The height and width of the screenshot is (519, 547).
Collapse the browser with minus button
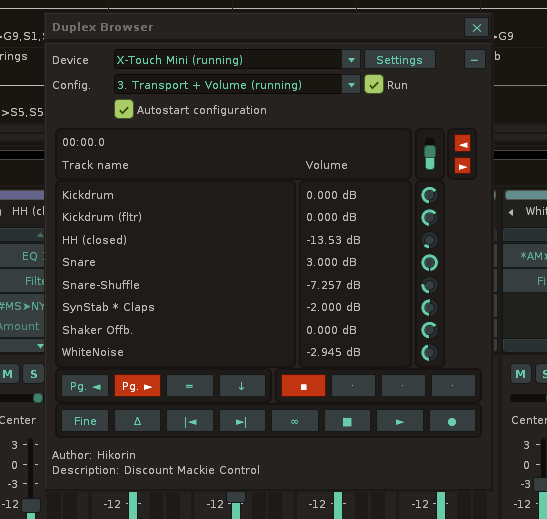pyautogui.click(x=474, y=60)
